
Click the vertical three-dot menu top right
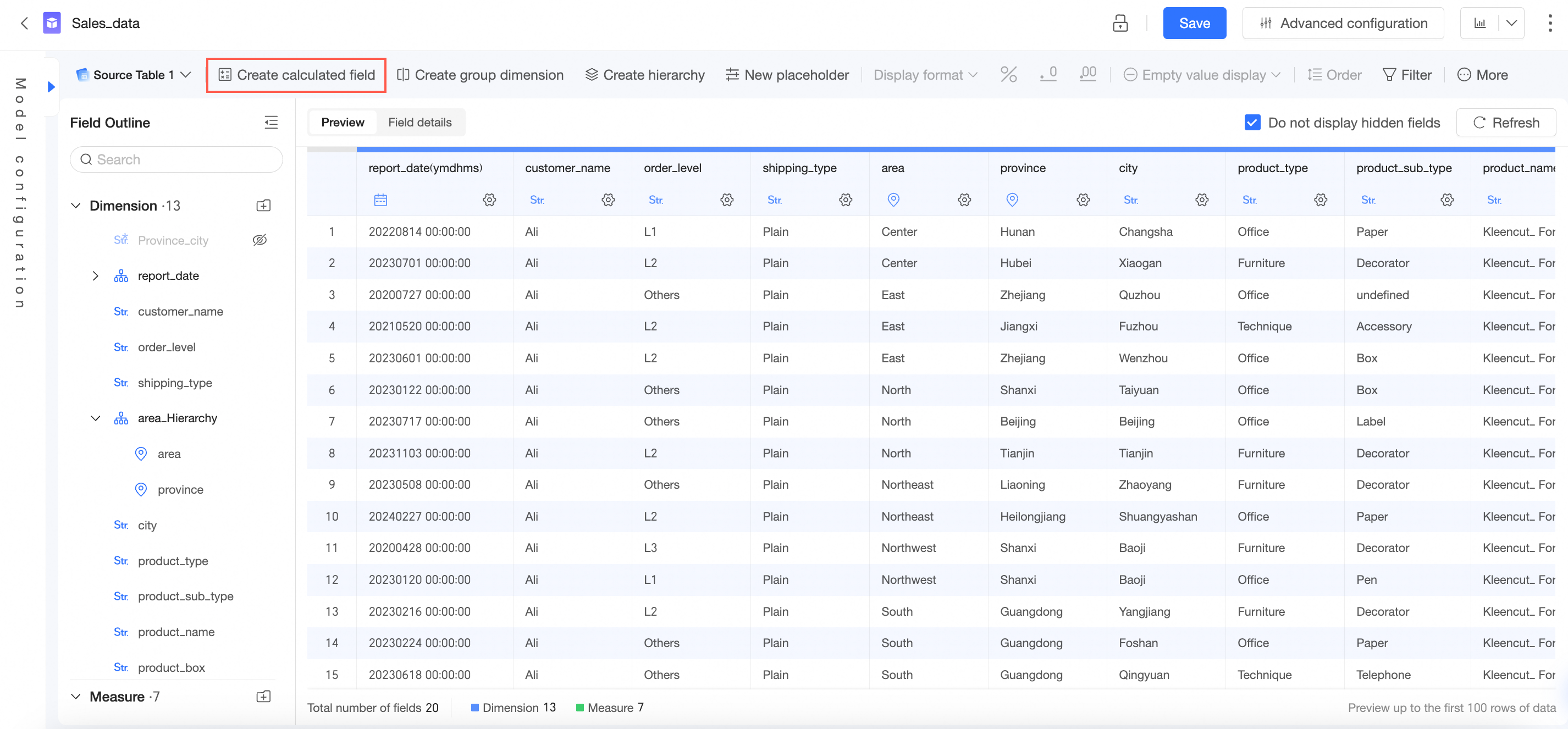click(1549, 23)
